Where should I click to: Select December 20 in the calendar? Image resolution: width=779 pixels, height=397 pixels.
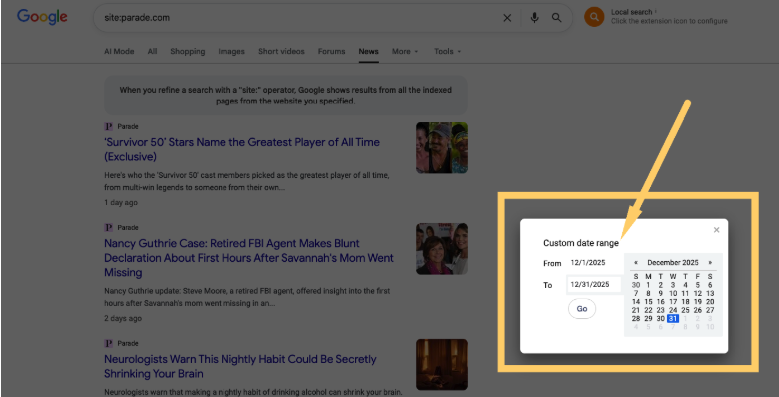click(710, 302)
